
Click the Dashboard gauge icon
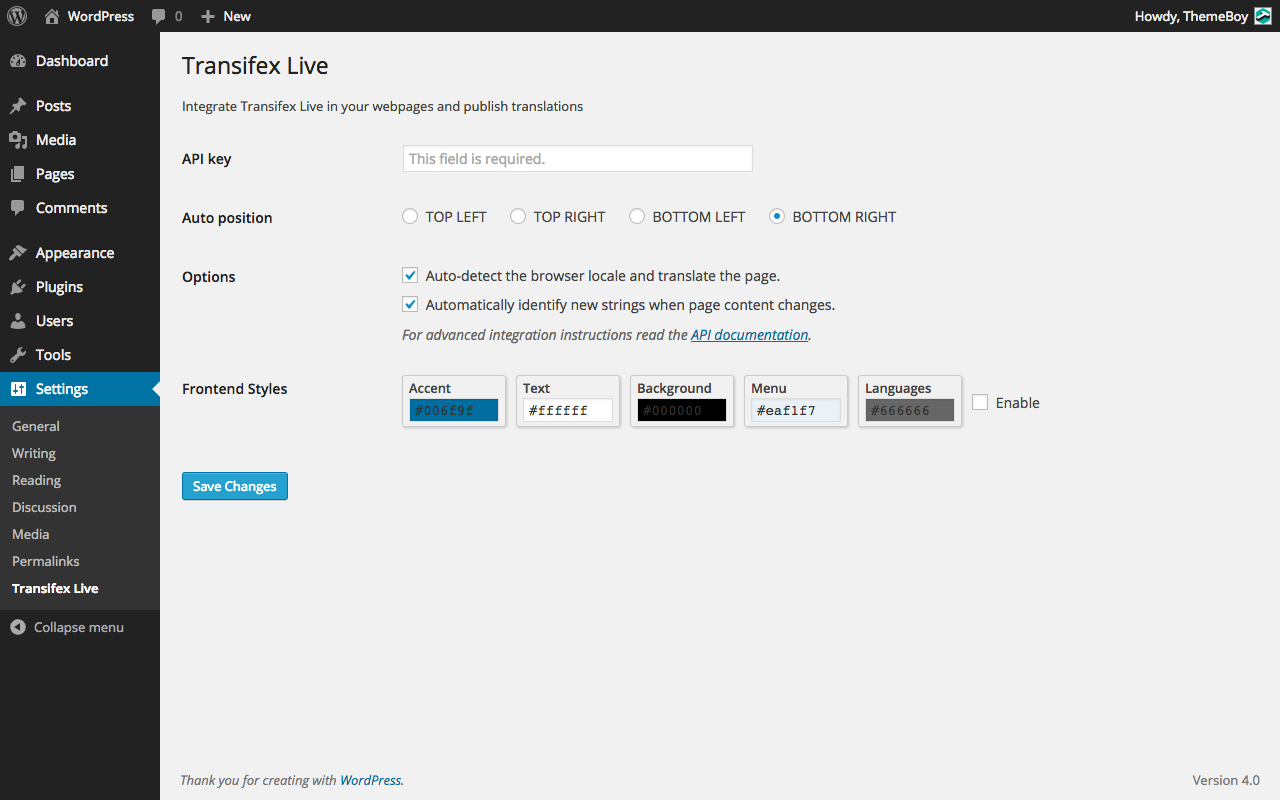pos(18,61)
